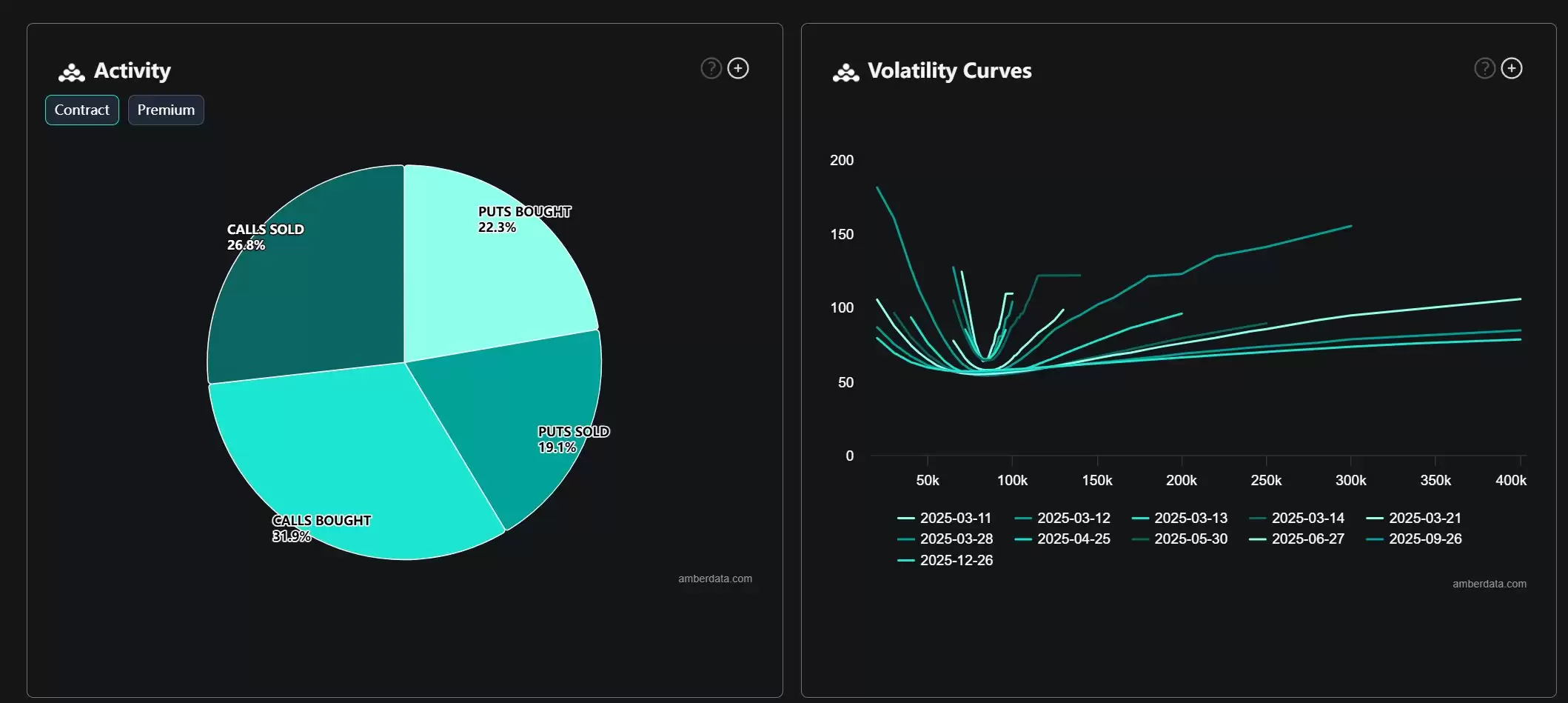Toggle the 2025-12-26 legend entry
Image resolution: width=1568 pixels, height=703 pixels.
coord(945,560)
